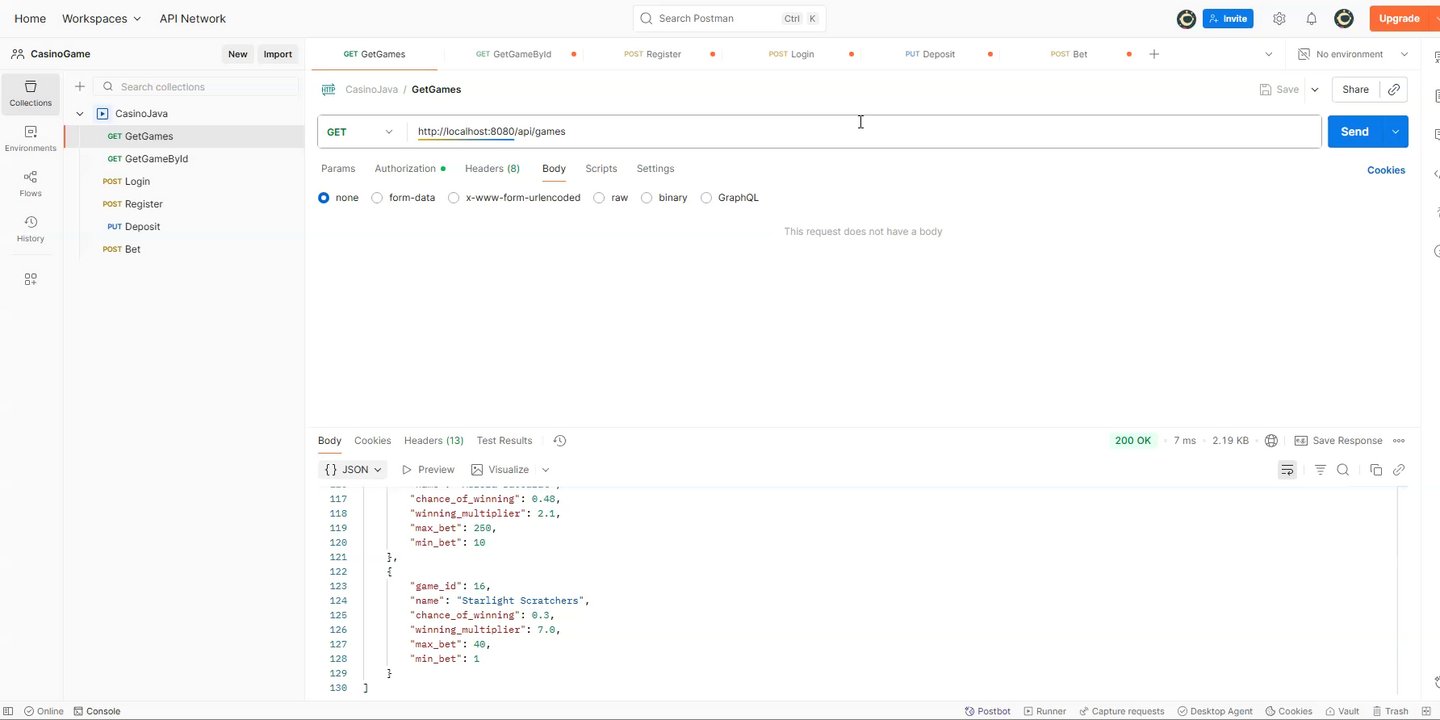Screen dimensions: 1440x720
Task: Switch to the Scripts tab
Action: click(601, 169)
